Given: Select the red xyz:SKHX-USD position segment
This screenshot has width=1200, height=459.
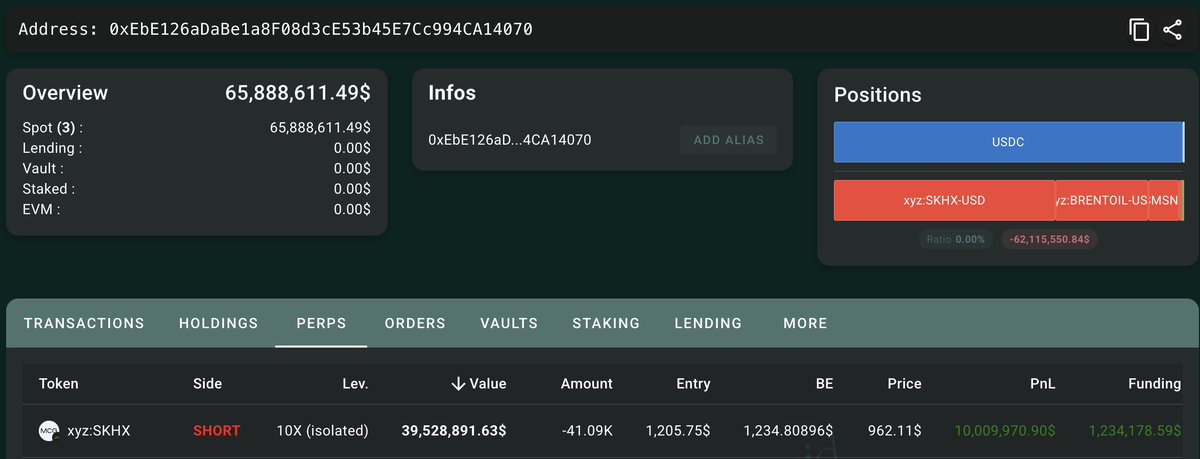Looking at the screenshot, I should [944, 200].
